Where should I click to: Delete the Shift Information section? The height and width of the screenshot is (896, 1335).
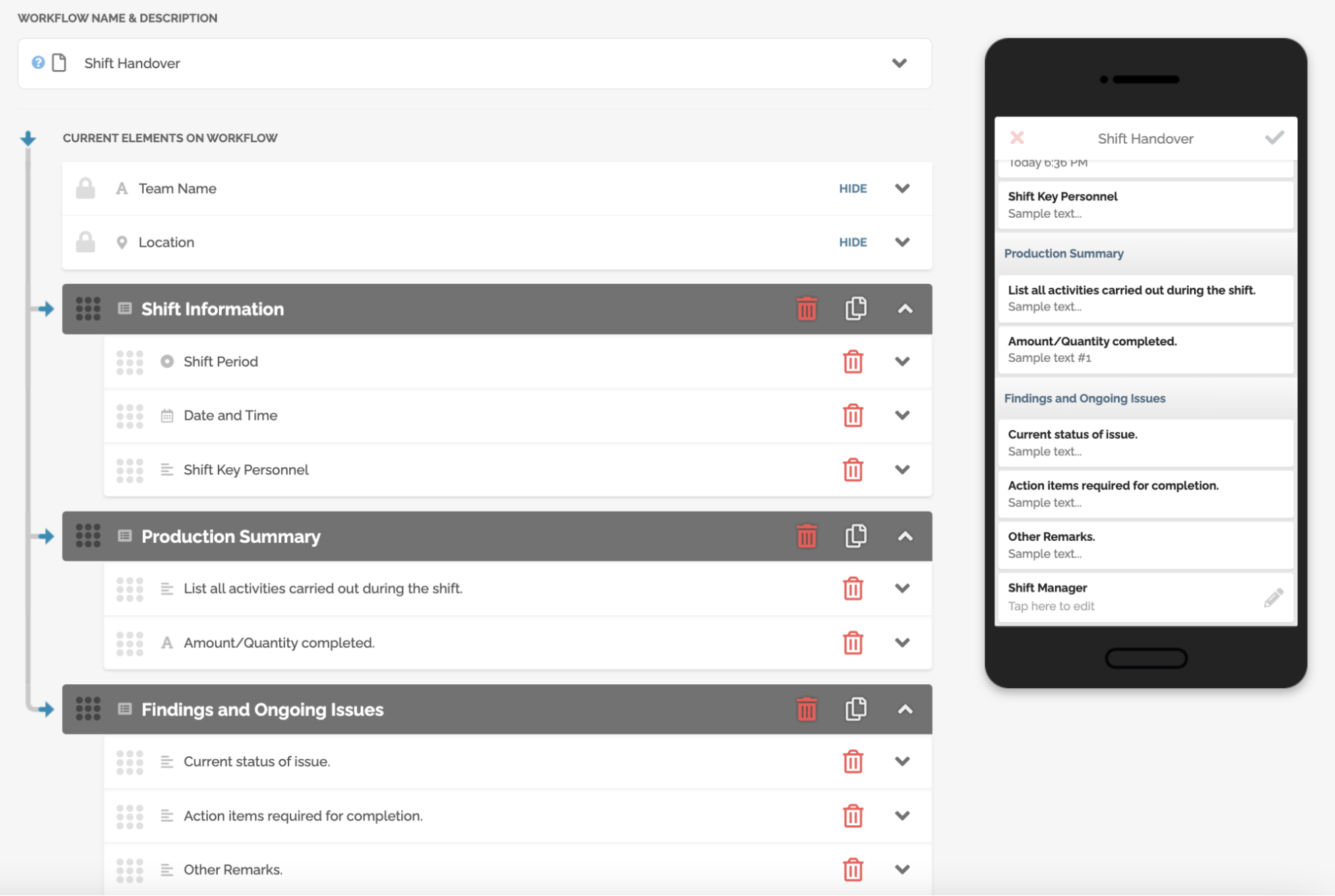click(x=806, y=309)
